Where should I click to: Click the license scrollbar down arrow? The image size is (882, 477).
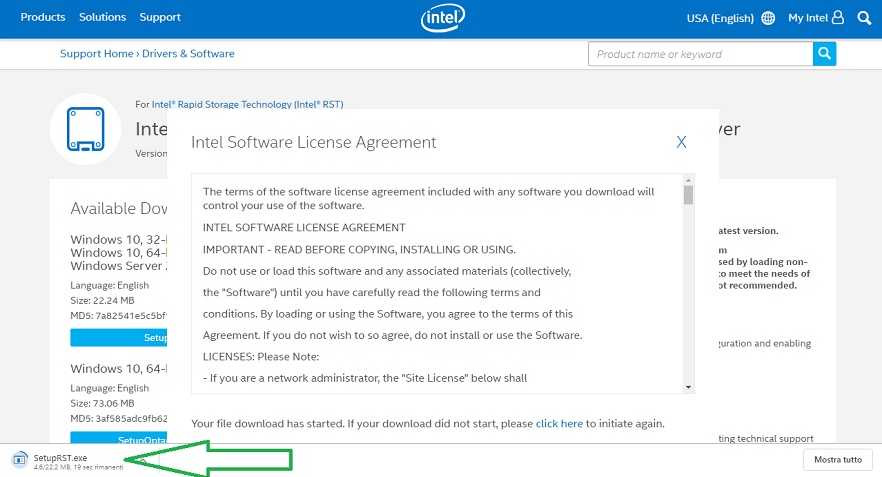click(688, 387)
